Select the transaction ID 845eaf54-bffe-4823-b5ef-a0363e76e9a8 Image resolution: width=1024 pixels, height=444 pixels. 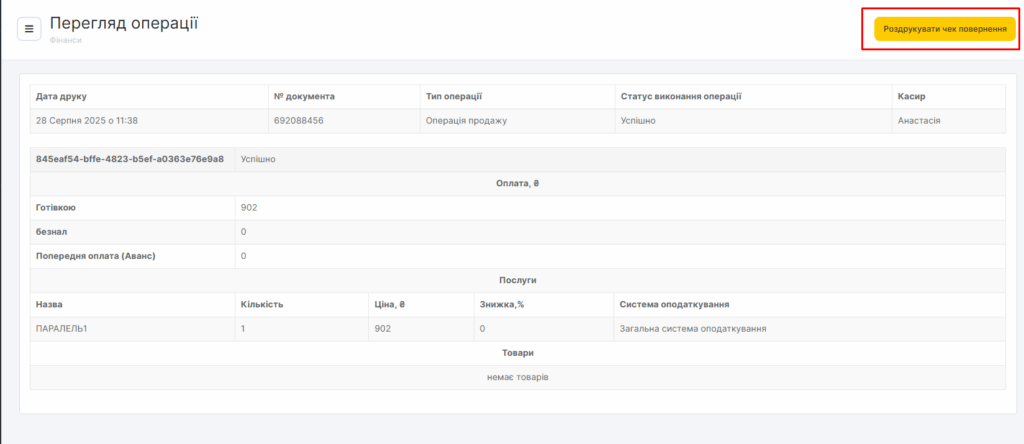click(130, 159)
